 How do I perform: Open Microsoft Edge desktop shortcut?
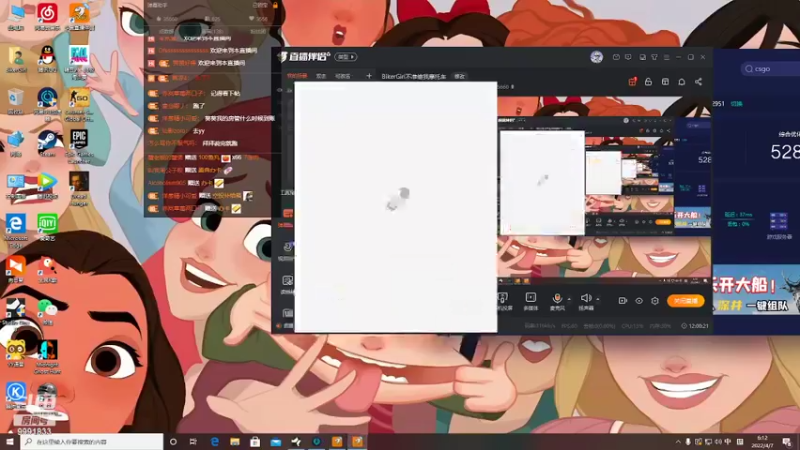(x=16, y=231)
